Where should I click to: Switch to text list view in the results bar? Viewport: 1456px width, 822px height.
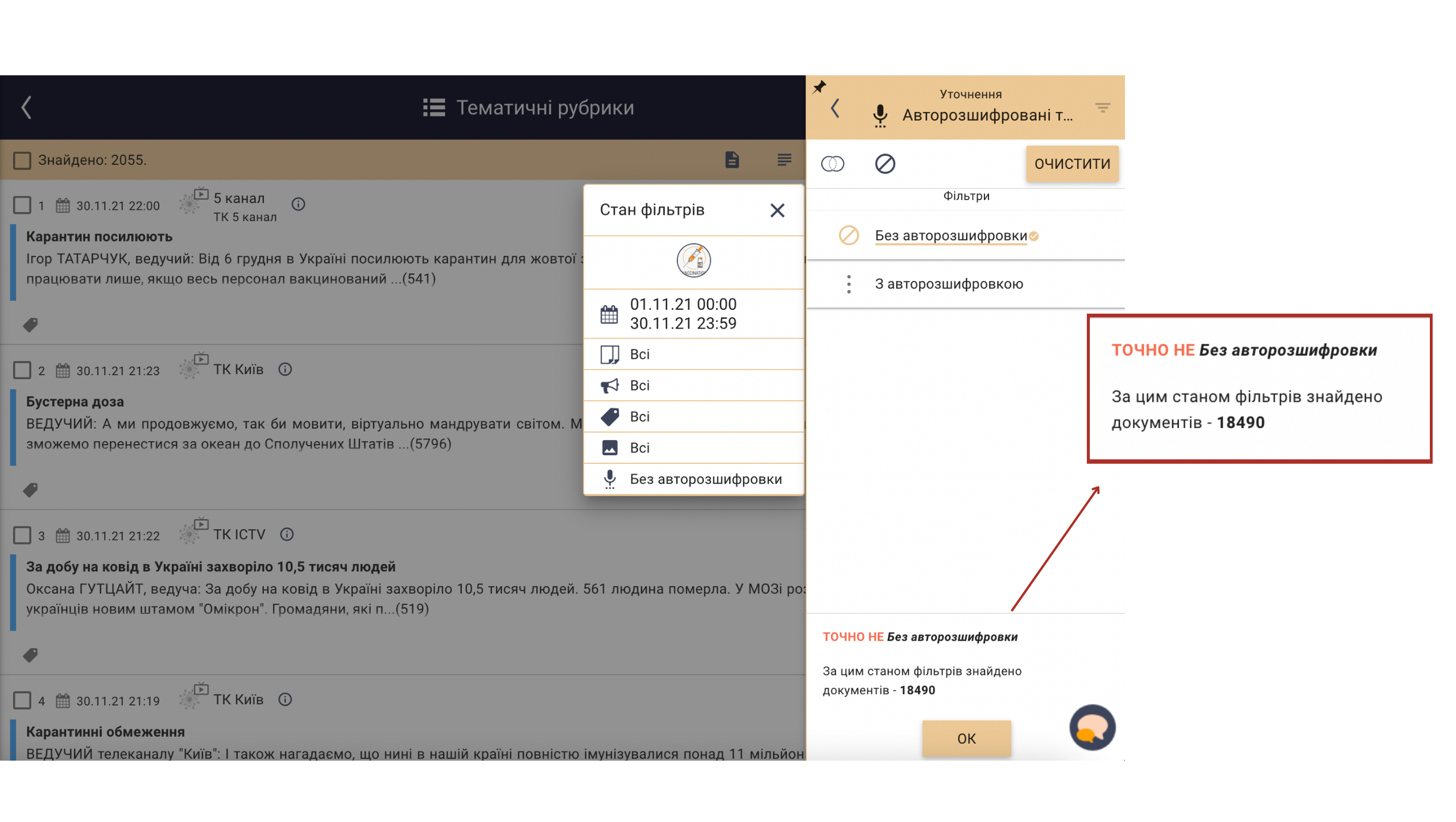pyautogui.click(x=784, y=160)
